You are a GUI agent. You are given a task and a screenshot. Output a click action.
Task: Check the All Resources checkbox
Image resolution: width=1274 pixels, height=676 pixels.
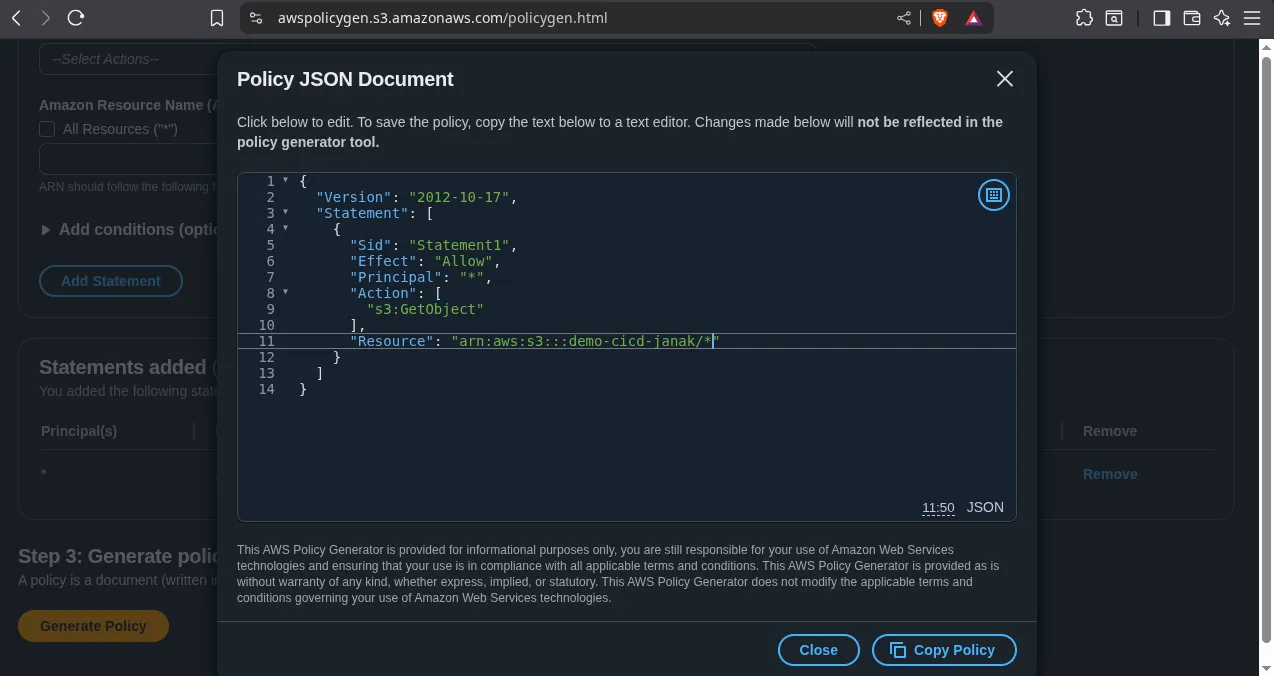tap(47, 129)
